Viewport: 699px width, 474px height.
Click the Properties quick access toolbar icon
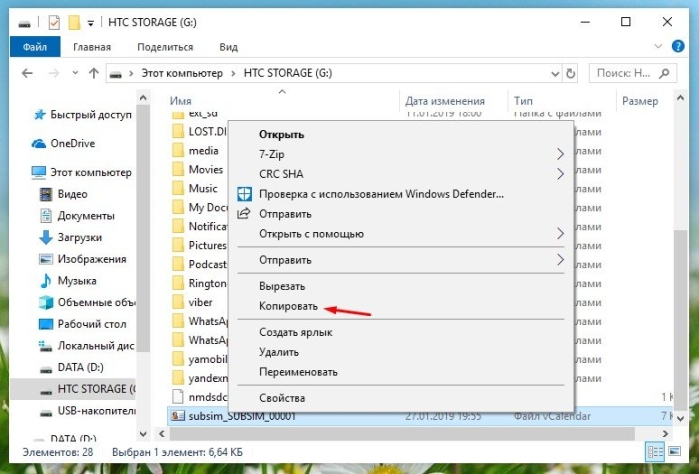[54, 22]
